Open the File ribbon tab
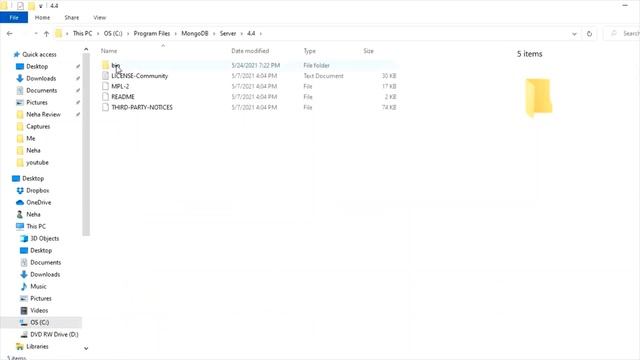This screenshot has height=360, width=640. (14, 18)
